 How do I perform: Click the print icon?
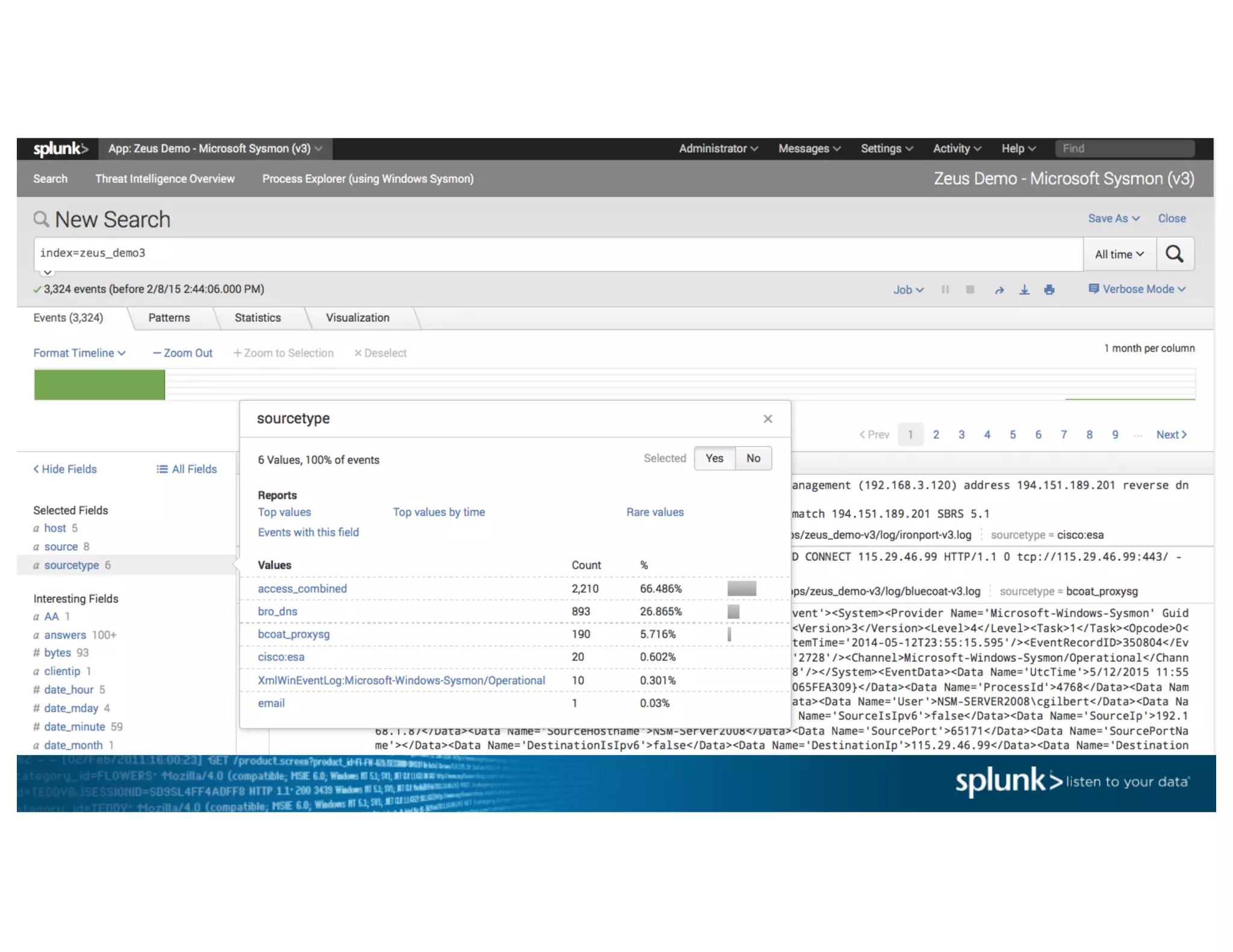click(1049, 290)
